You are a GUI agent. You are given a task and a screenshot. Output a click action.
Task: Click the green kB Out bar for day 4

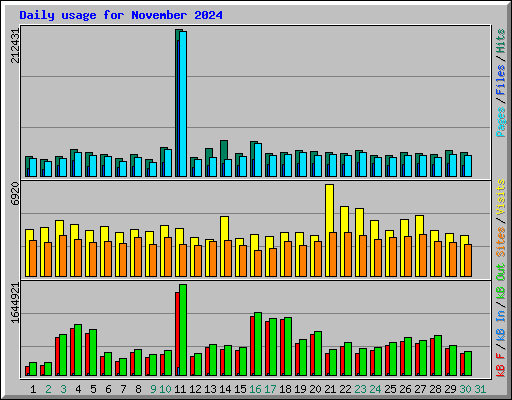[78, 350]
